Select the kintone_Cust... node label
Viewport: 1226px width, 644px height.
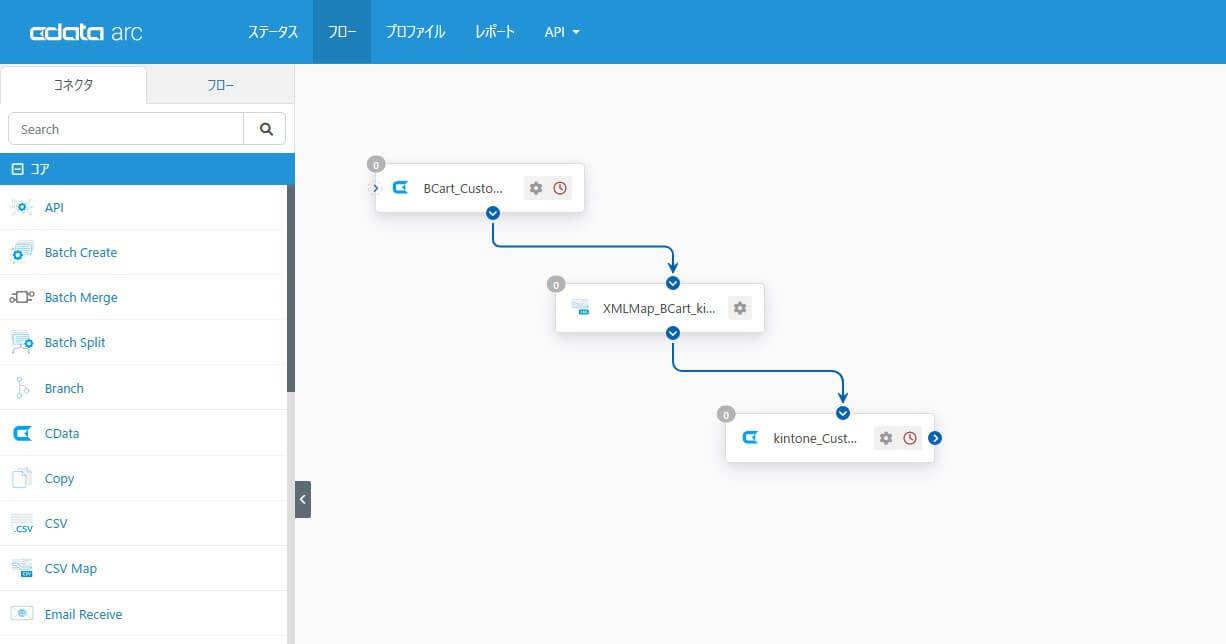[815, 438]
